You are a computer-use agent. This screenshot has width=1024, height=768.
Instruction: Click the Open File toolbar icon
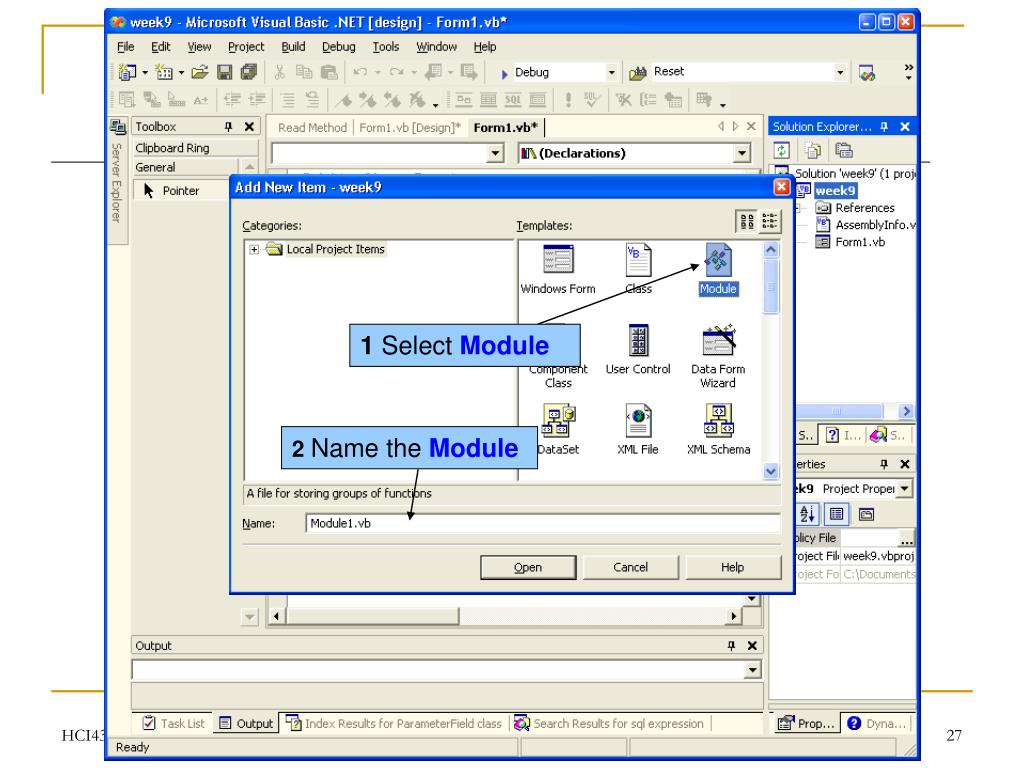pos(200,72)
